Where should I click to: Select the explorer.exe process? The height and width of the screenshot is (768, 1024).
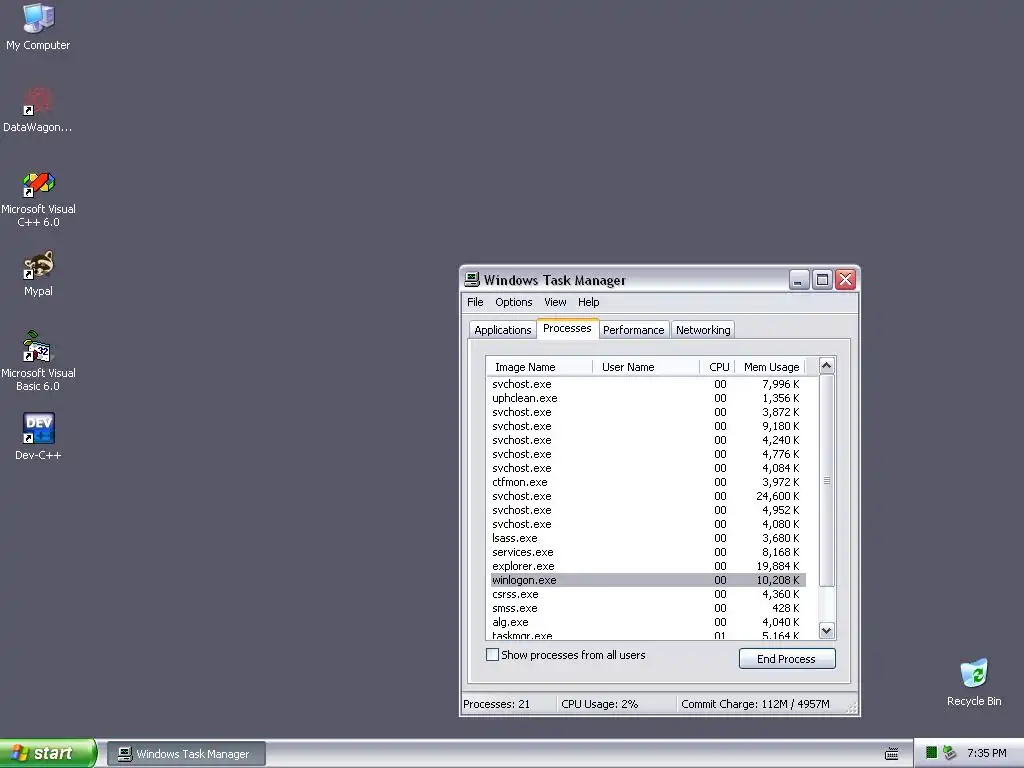click(x=648, y=566)
